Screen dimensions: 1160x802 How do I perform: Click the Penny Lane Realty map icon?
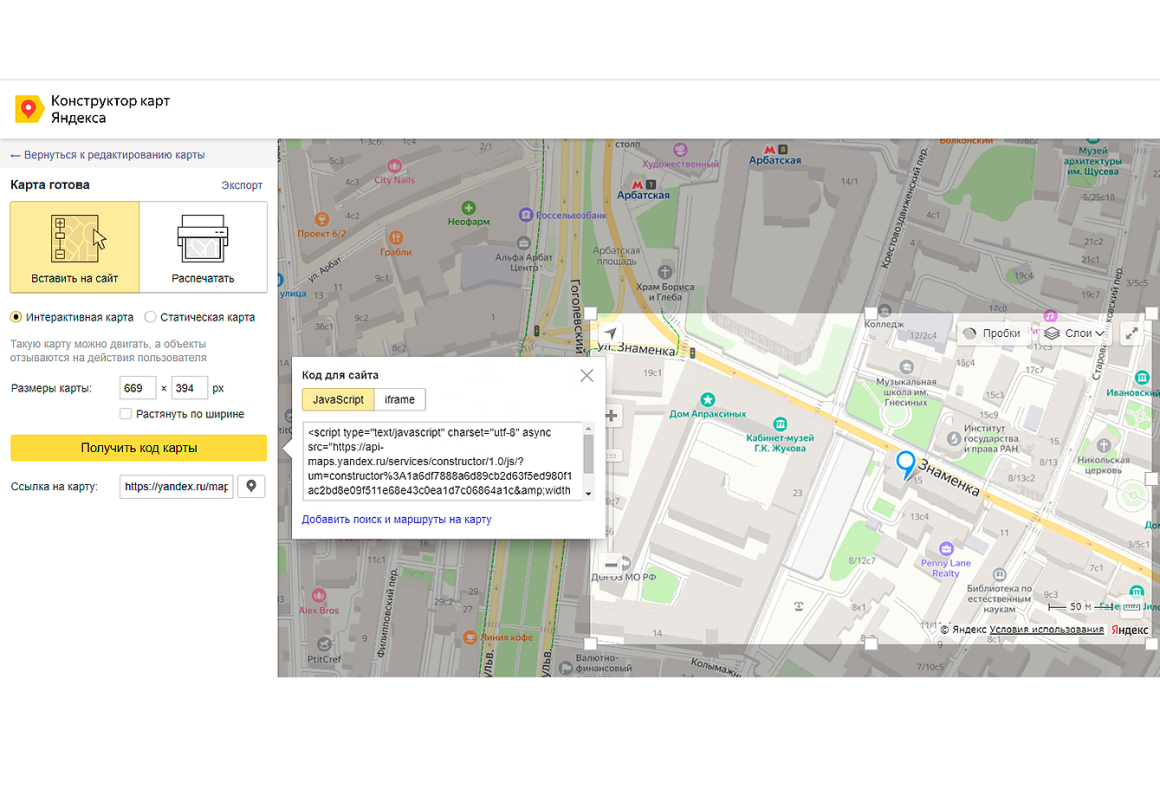(945, 548)
